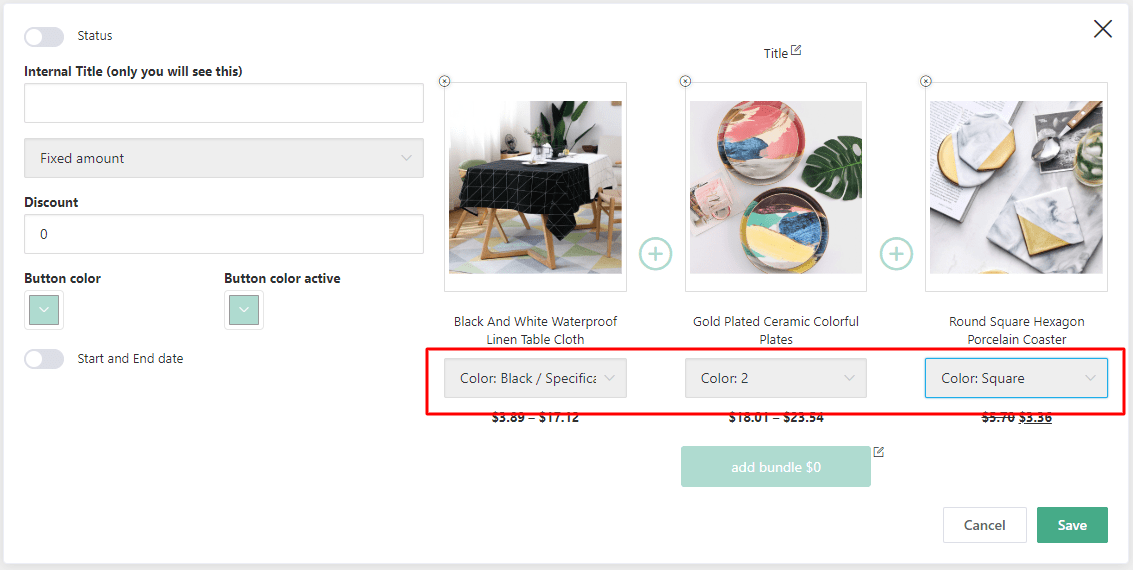Expand the Color: Black variant dropdown

tap(536, 379)
